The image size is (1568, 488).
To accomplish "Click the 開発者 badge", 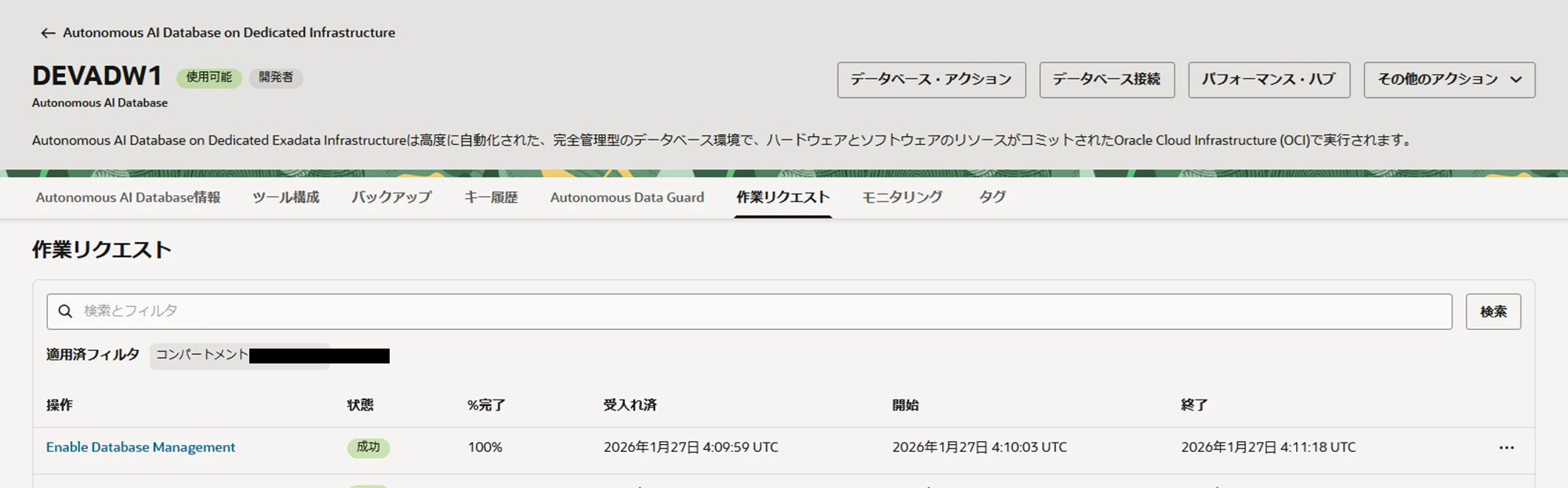I will point(276,78).
